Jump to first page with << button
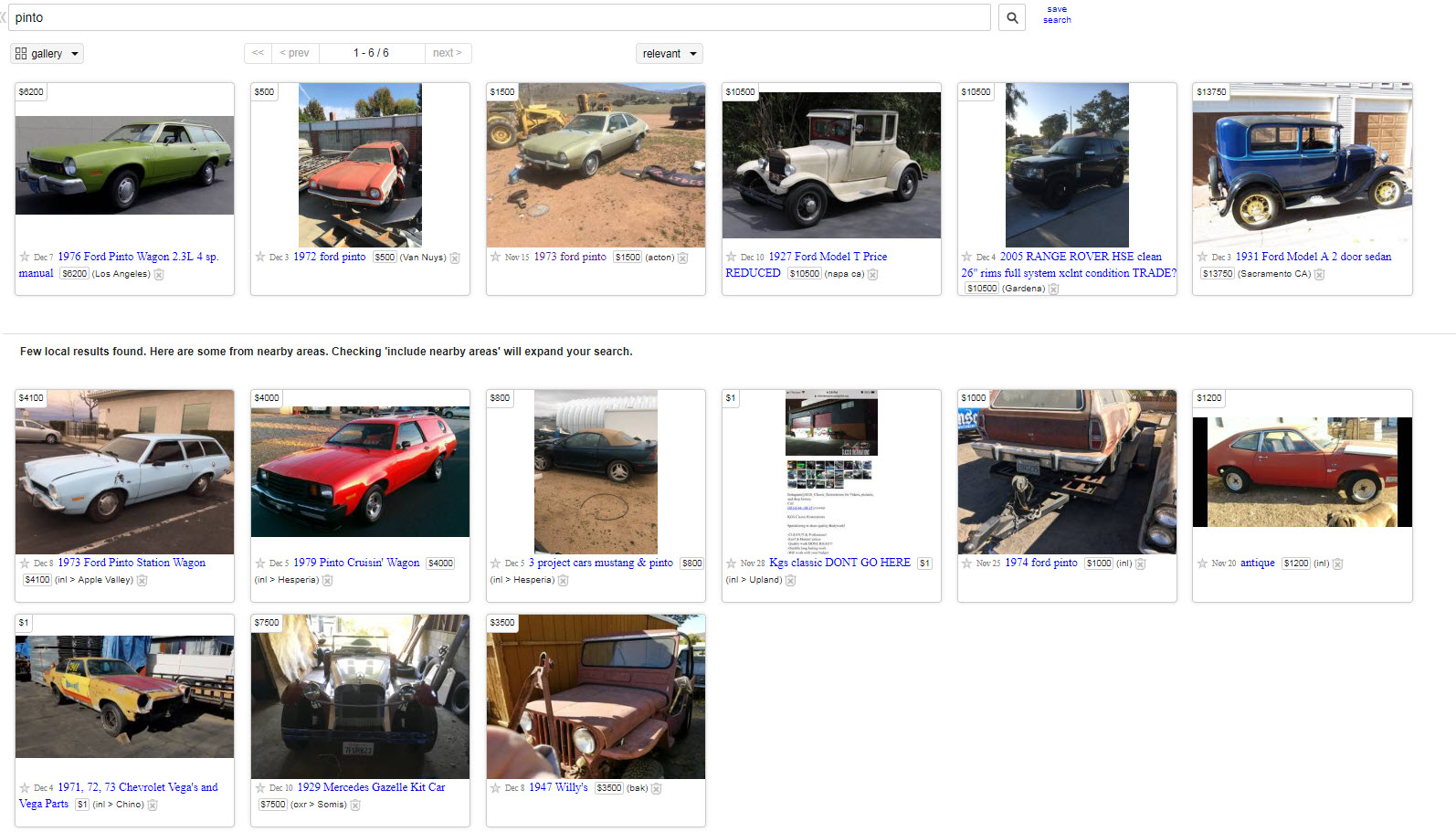 [258, 53]
